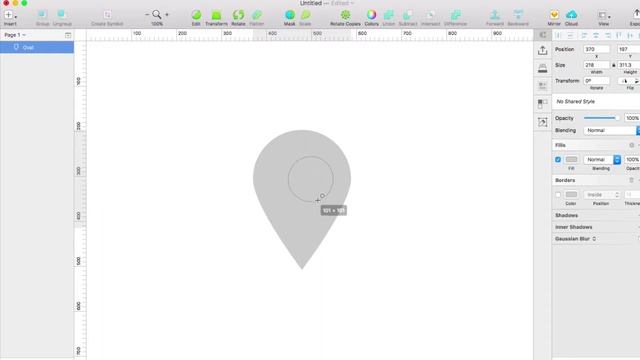
Task: Move layer Backward
Action: [518, 15]
